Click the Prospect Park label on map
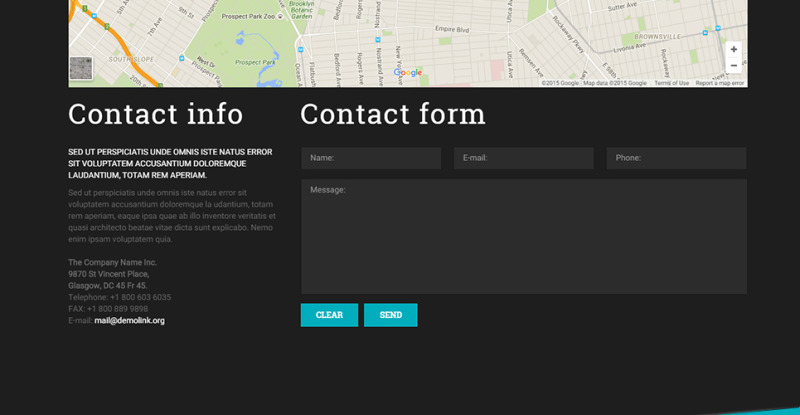The height and width of the screenshot is (415, 800). pos(255,62)
